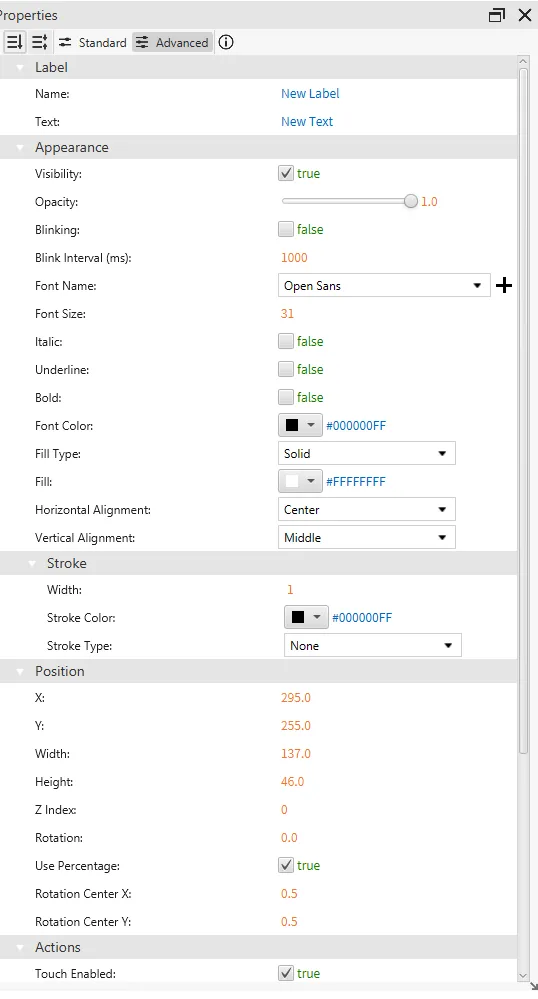Uncheck the Visibility checkbox
This screenshot has width=538, height=999.
click(286, 173)
